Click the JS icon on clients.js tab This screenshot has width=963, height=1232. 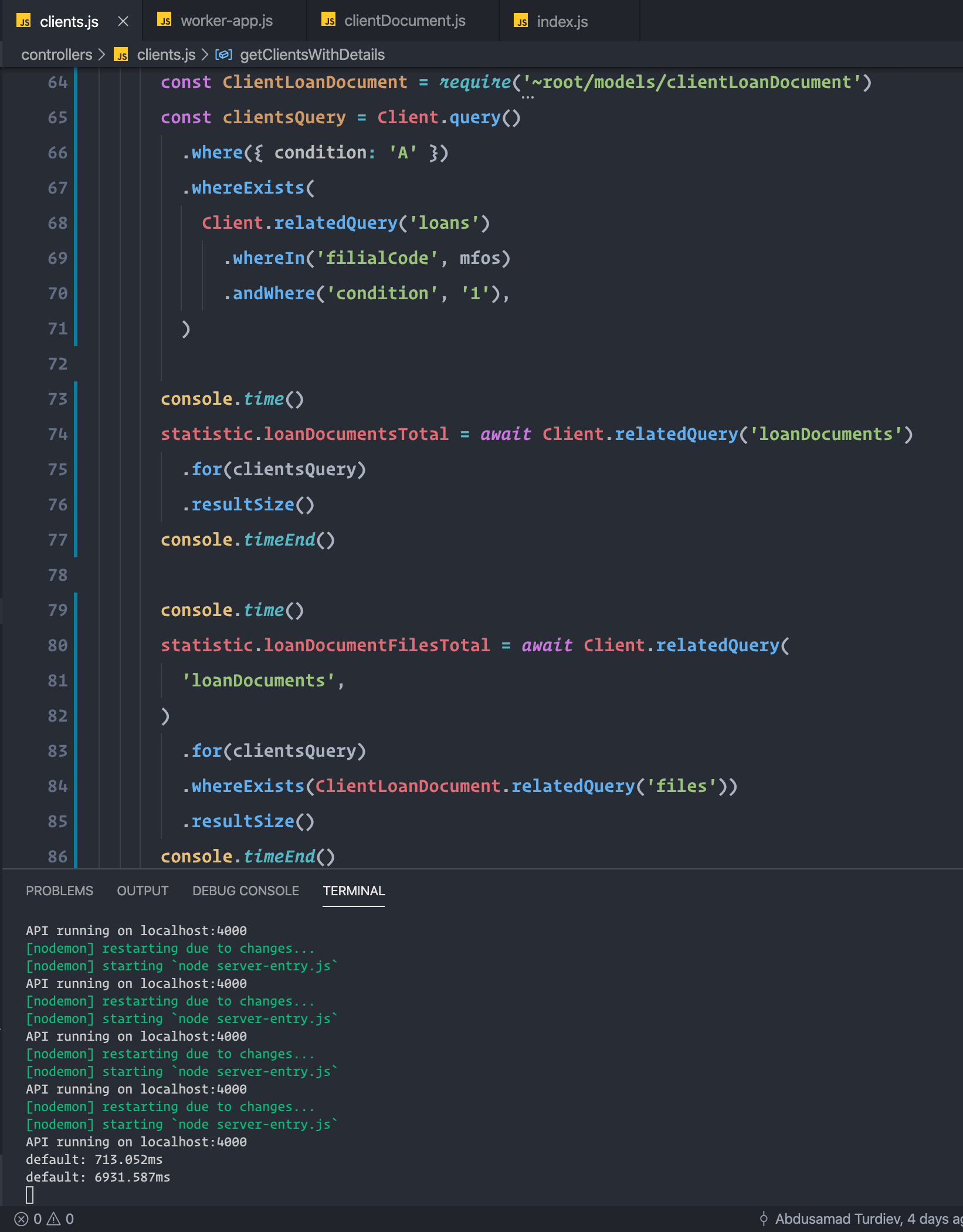23,21
